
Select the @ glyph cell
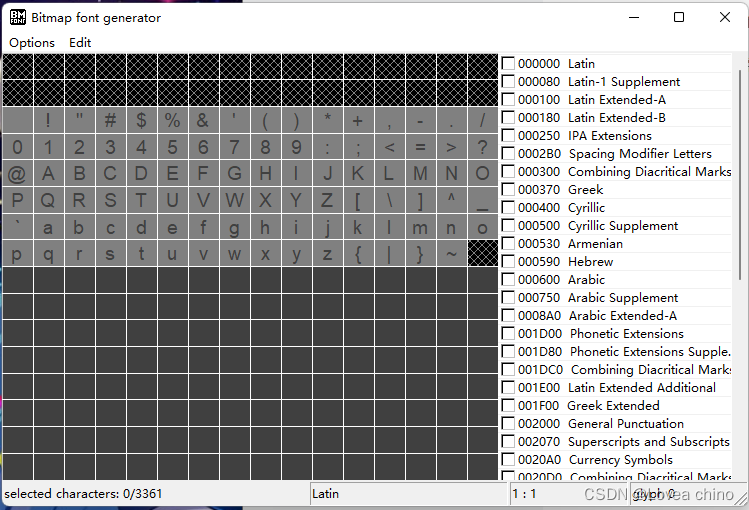(x=18, y=173)
